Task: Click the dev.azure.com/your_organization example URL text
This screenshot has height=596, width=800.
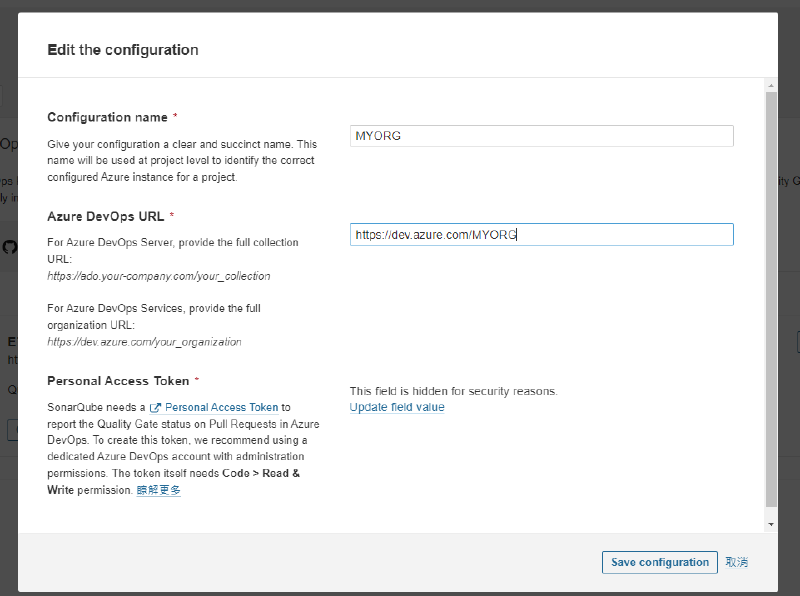Action: pos(144,342)
